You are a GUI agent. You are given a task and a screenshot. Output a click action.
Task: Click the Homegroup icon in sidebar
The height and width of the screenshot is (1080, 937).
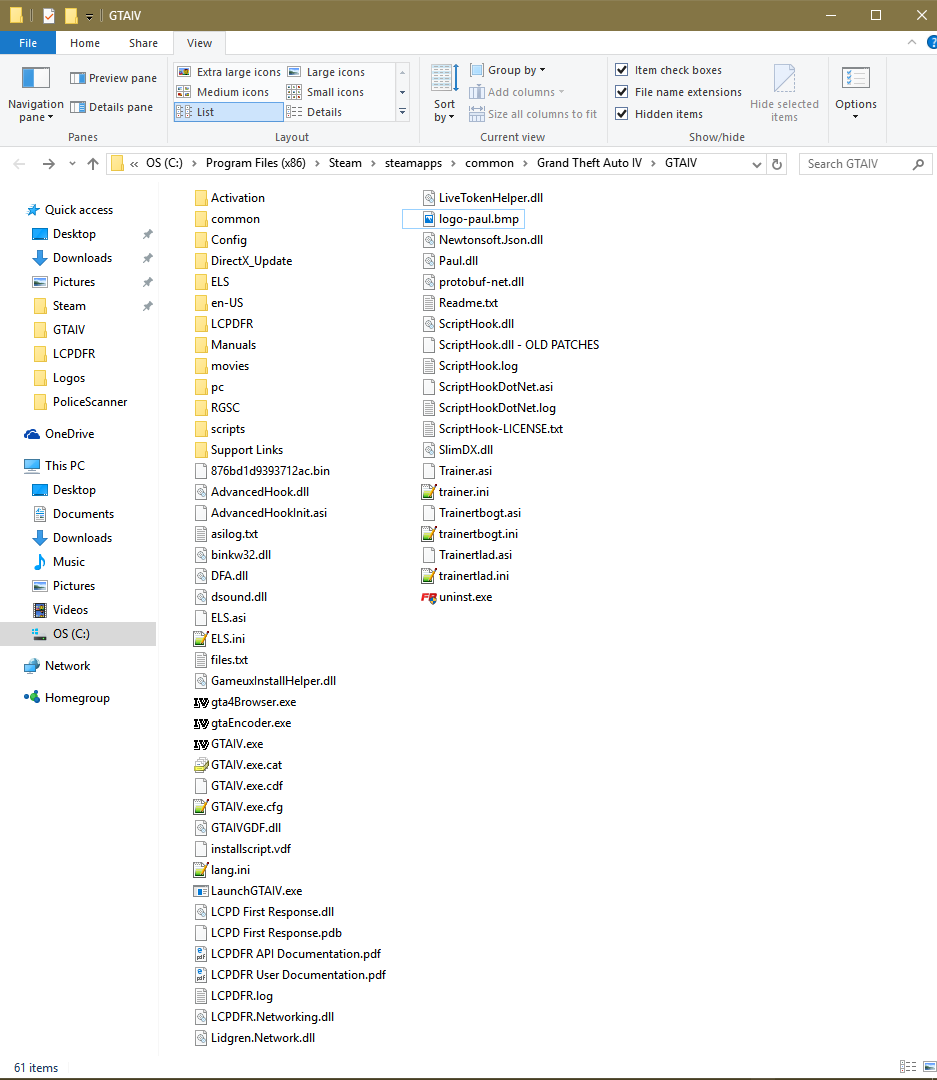click(x=32, y=697)
